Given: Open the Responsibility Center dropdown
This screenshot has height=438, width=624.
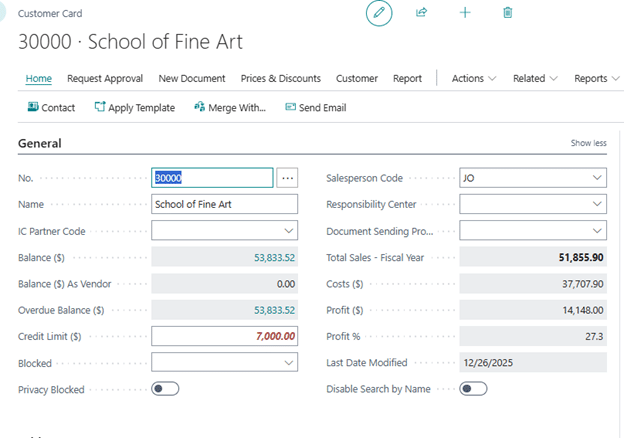Looking at the screenshot, I should pyautogui.click(x=597, y=205).
